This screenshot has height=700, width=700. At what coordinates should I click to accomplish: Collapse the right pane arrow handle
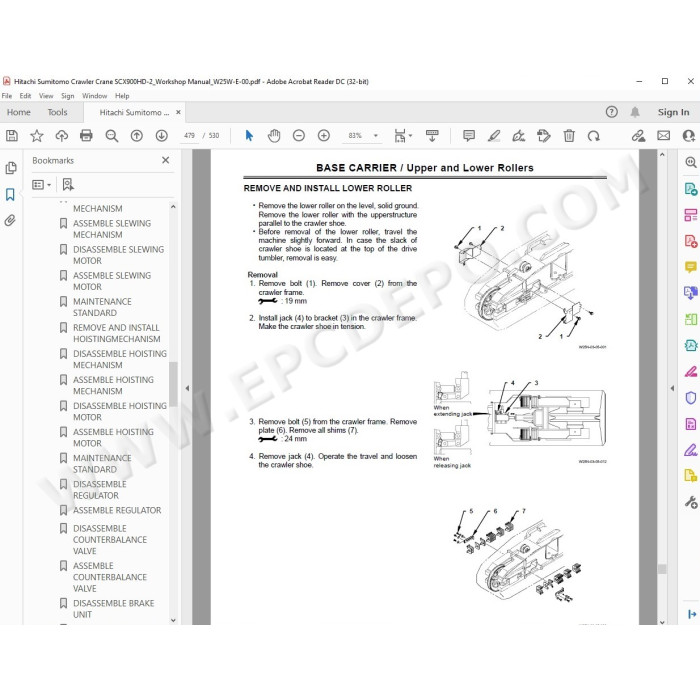(x=672, y=388)
